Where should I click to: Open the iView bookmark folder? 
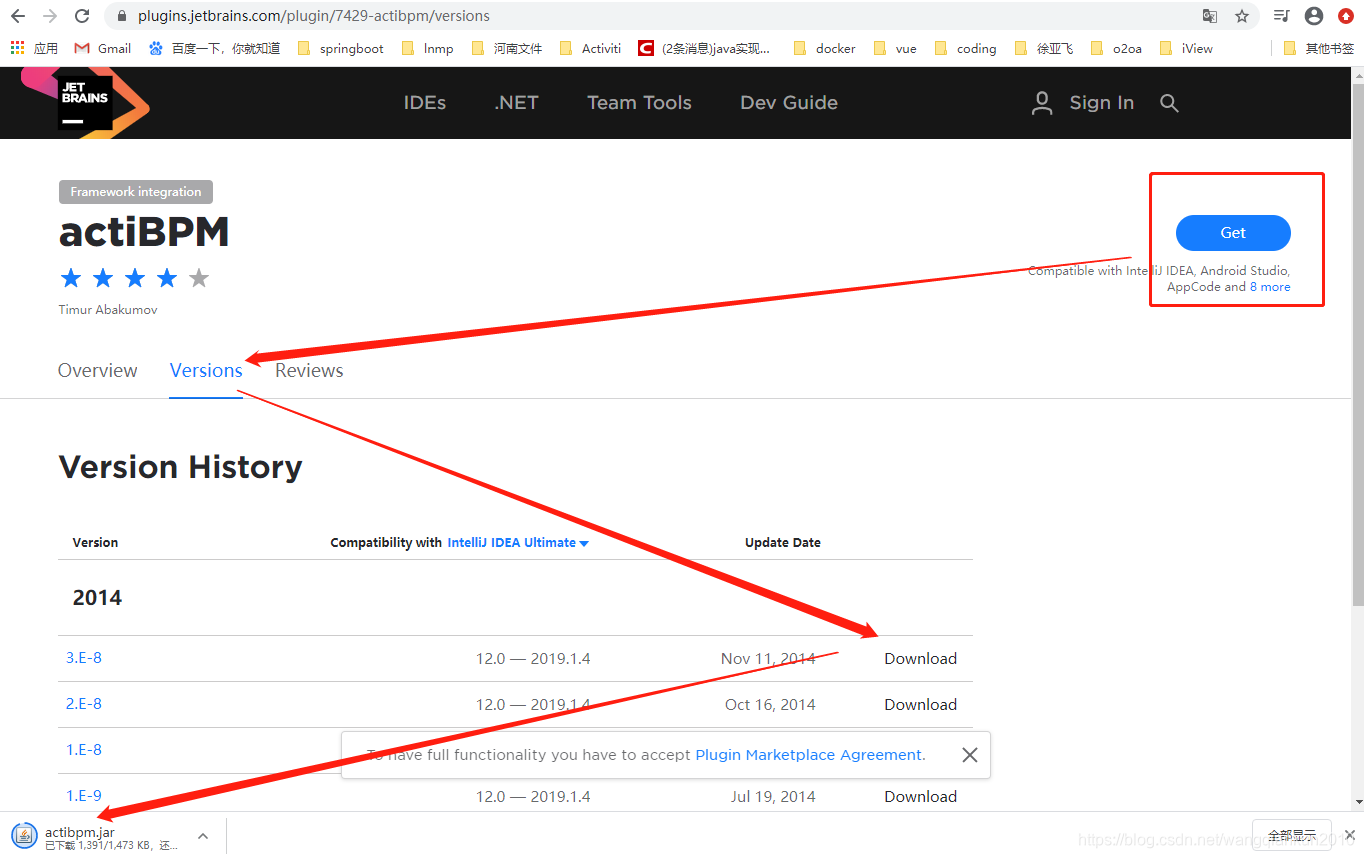pos(1186,48)
